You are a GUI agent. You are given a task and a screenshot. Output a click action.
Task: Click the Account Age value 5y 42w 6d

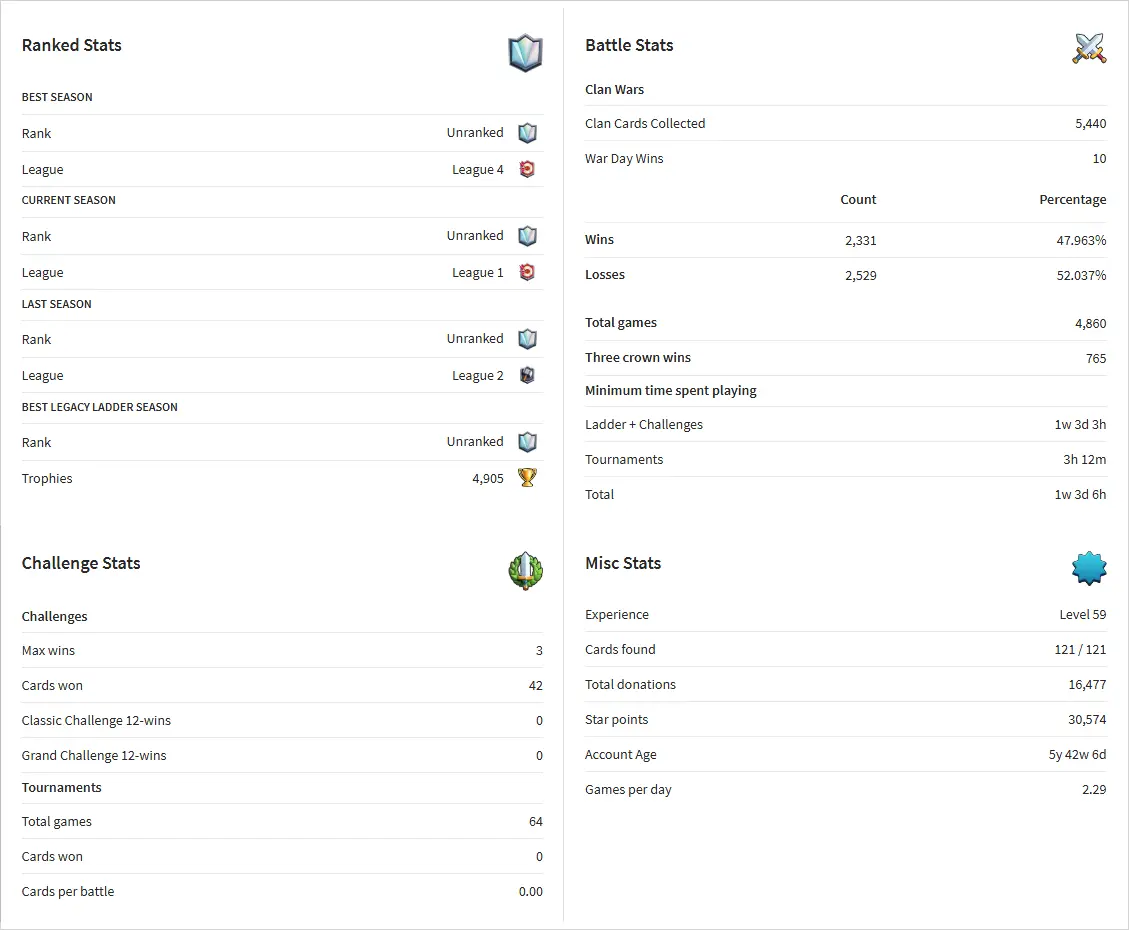tap(1077, 755)
